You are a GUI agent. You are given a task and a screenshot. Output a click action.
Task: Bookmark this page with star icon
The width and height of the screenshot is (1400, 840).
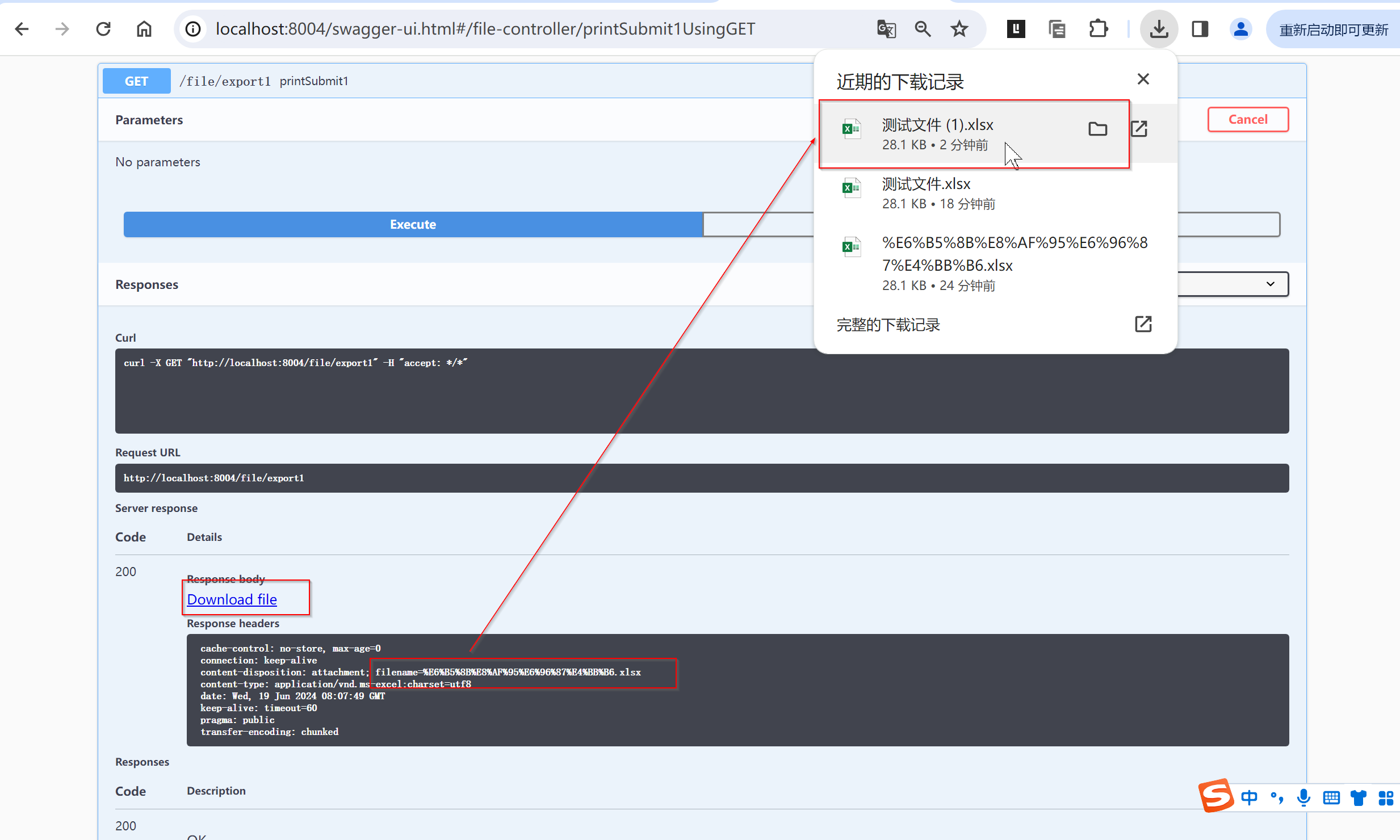959,29
